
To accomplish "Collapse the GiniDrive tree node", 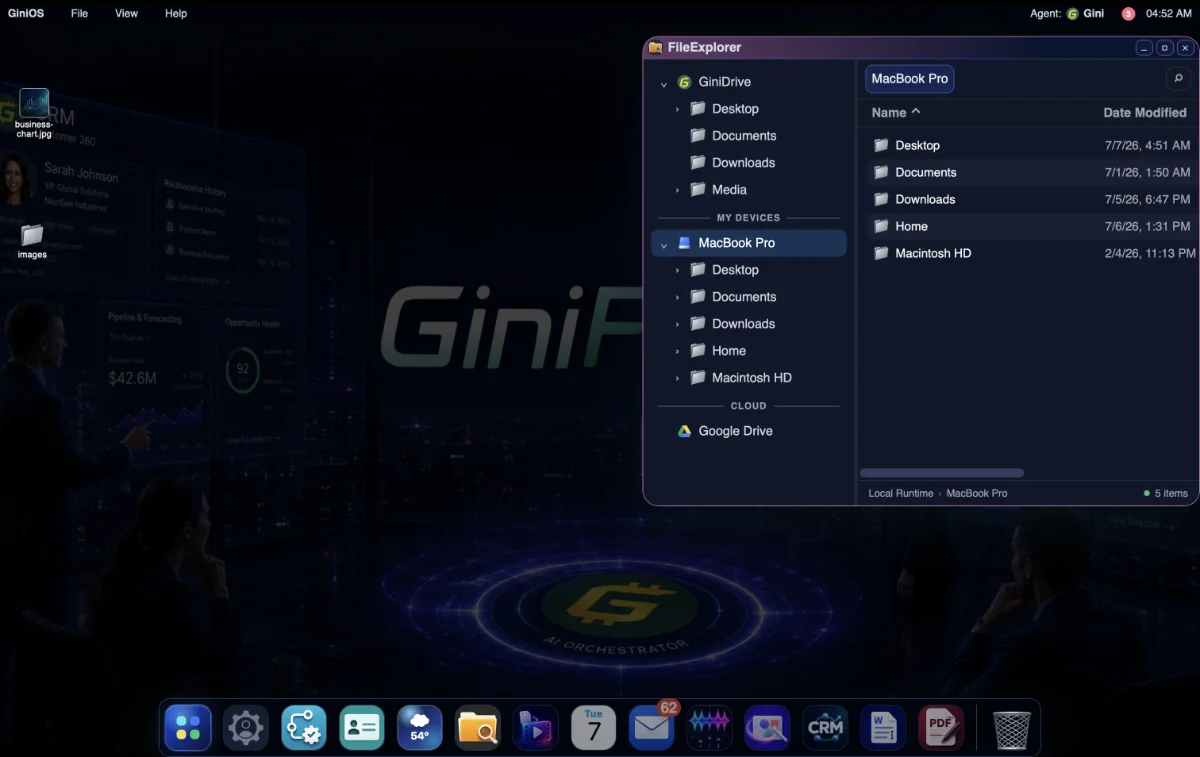I will tap(664, 83).
